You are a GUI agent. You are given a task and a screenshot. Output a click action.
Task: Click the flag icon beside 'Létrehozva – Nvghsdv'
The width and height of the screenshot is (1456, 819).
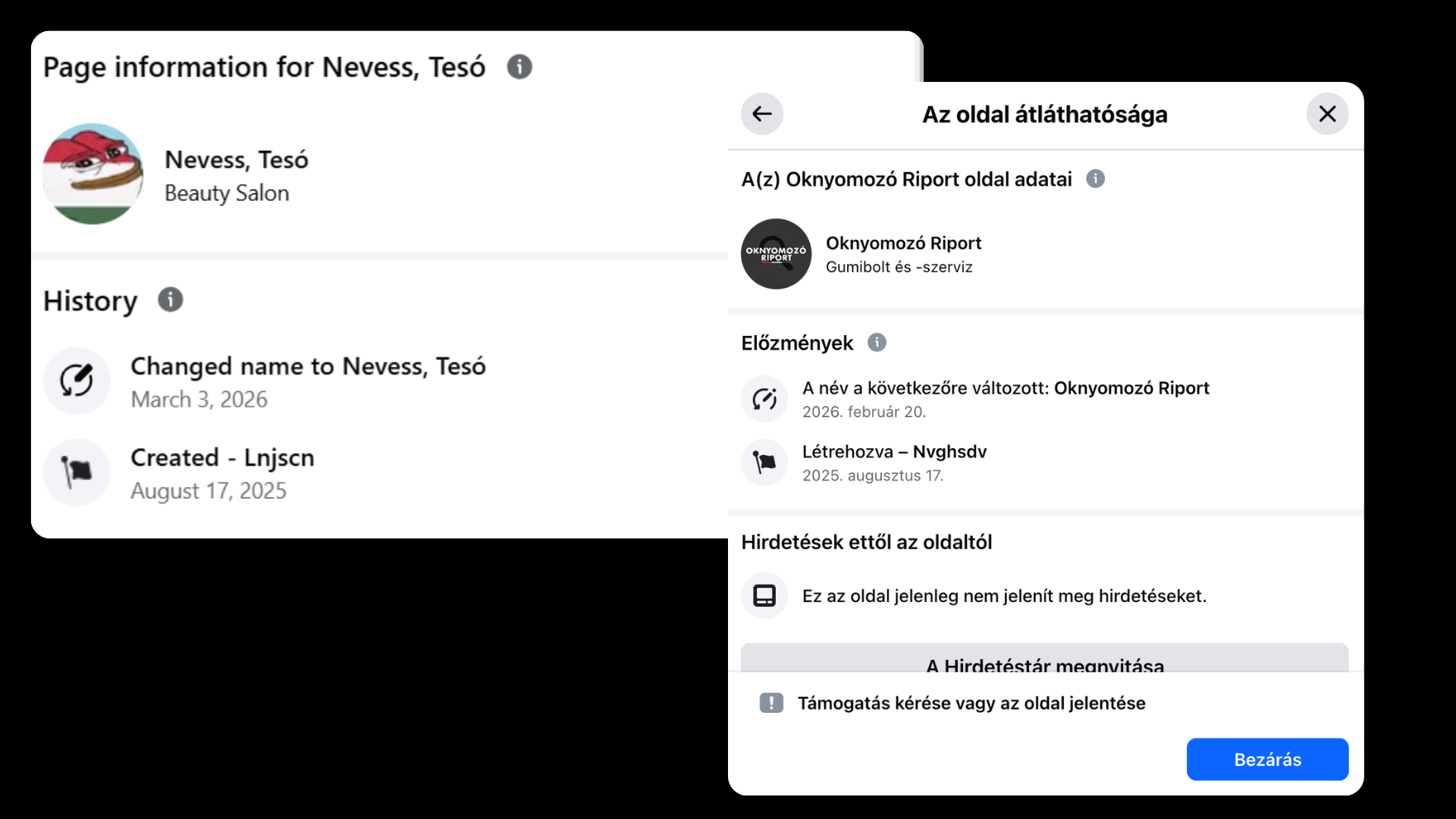(x=764, y=463)
